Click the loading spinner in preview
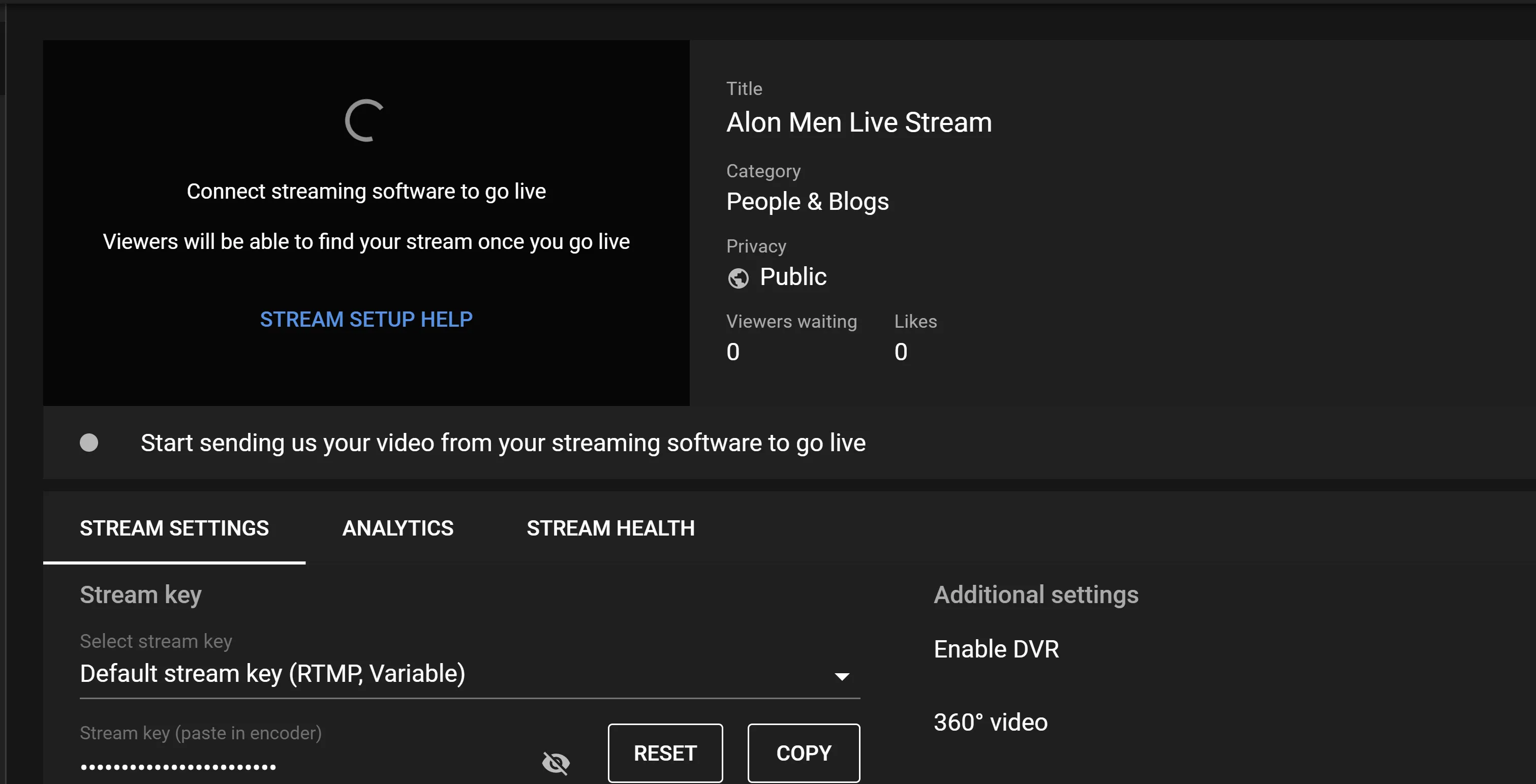This screenshot has height=784, width=1536. [364, 121]
